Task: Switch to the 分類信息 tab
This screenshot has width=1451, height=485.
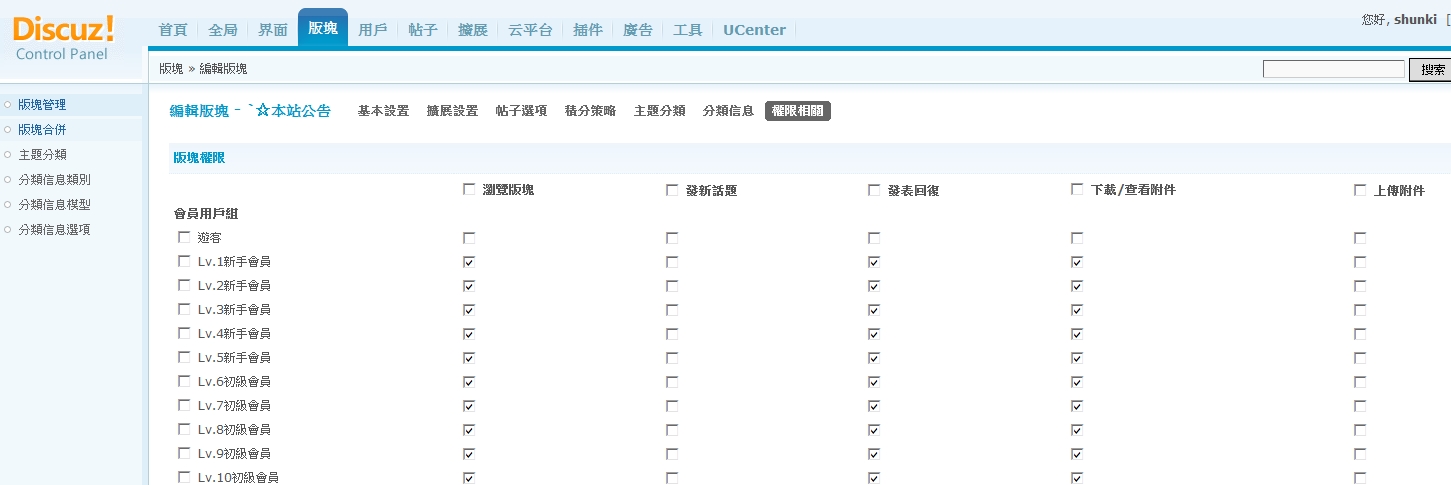Action: (x=728, y=111)
